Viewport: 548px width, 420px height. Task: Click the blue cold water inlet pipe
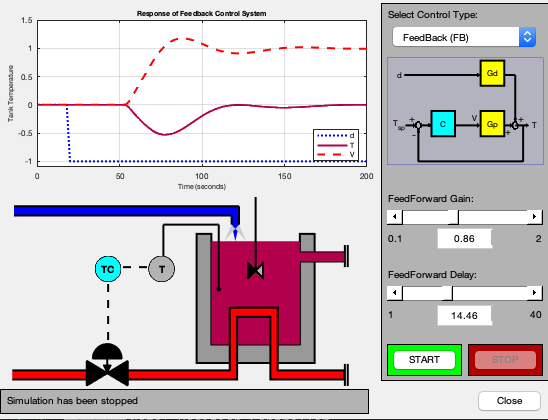click(127, 211)
